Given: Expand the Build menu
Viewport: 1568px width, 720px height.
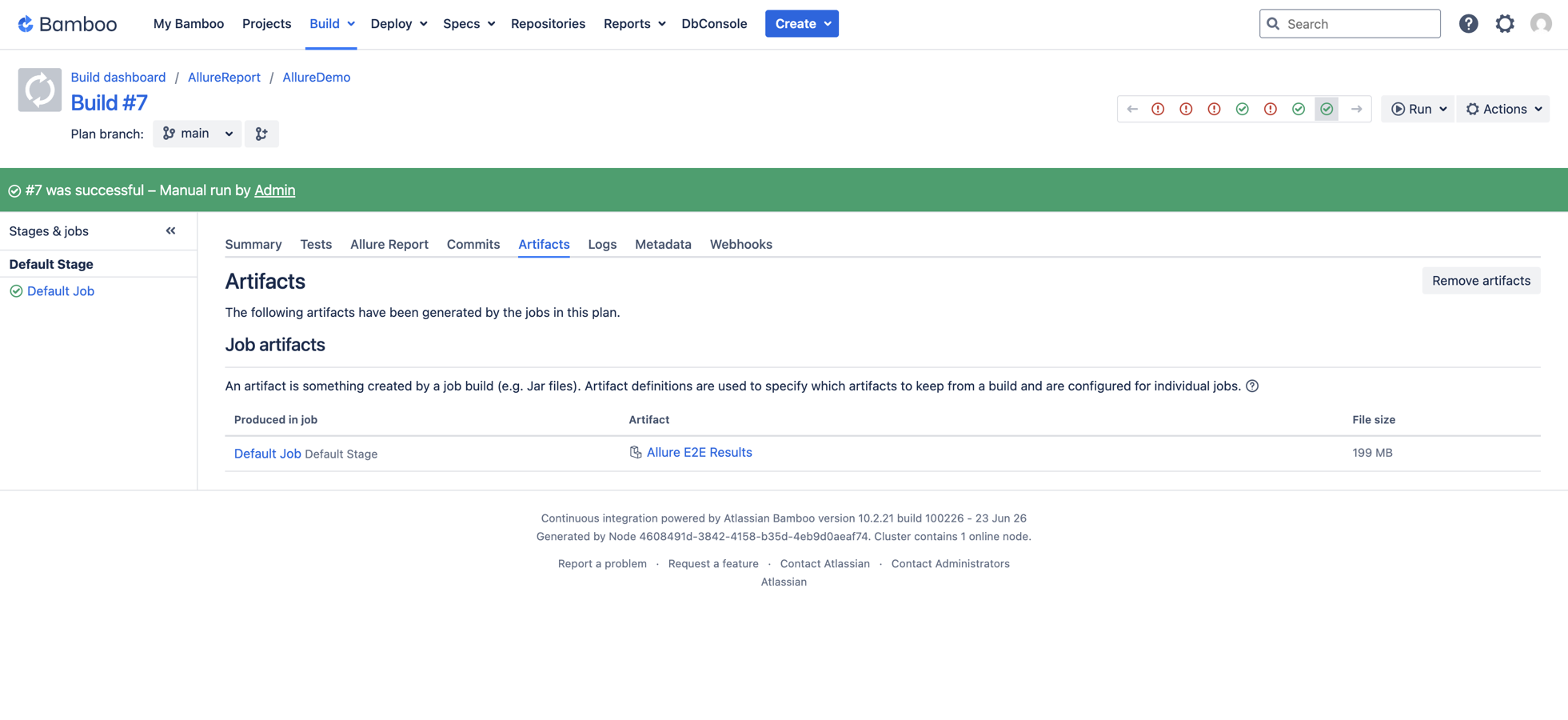Looking at the screenshot, I should coord(331,24).
